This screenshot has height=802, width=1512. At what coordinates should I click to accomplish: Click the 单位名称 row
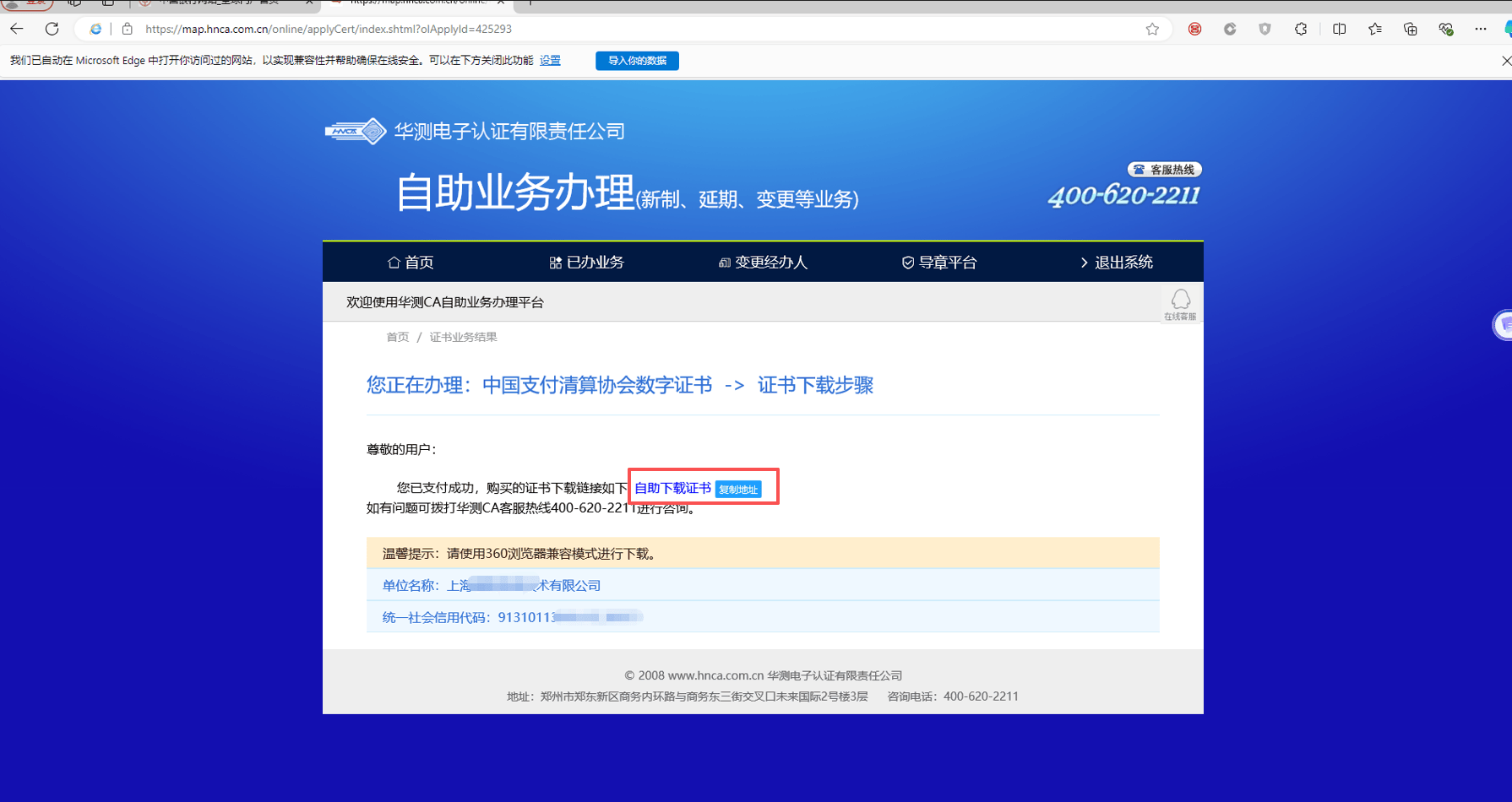[x=763, y=585]
